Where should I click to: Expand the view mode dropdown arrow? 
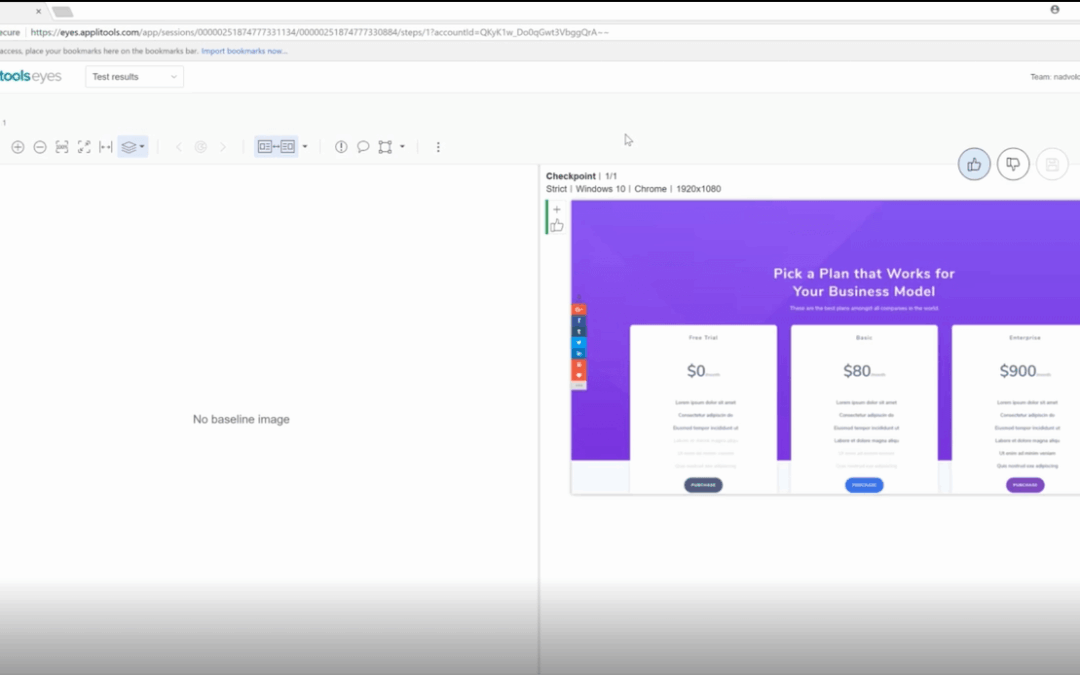click(305, 147)
